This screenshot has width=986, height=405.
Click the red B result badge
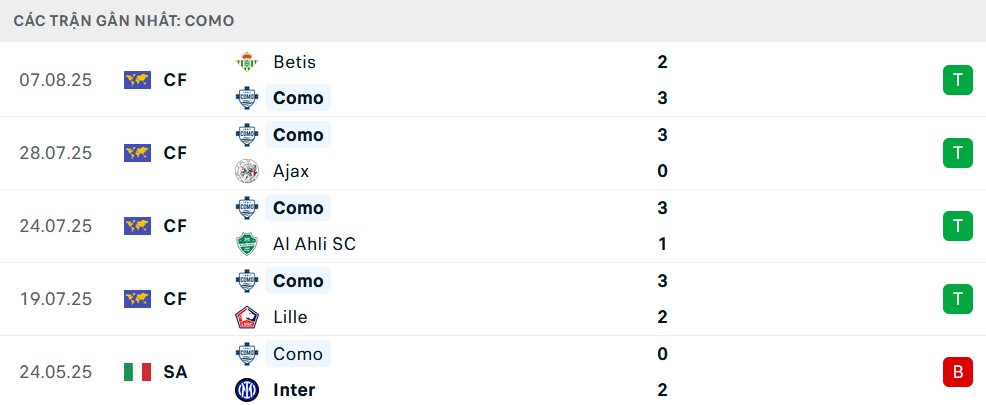click(957, 372)
